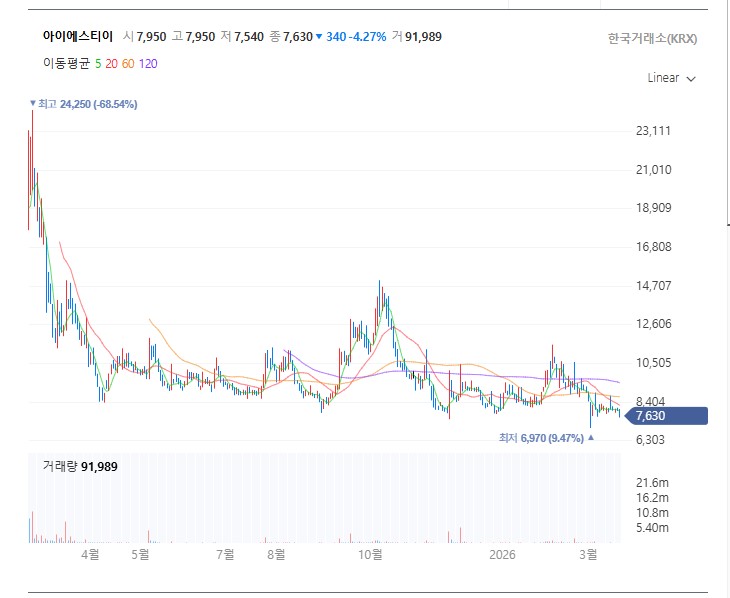Click the 16,808 price axis value

pyautogui.click(x=654, y=246)
